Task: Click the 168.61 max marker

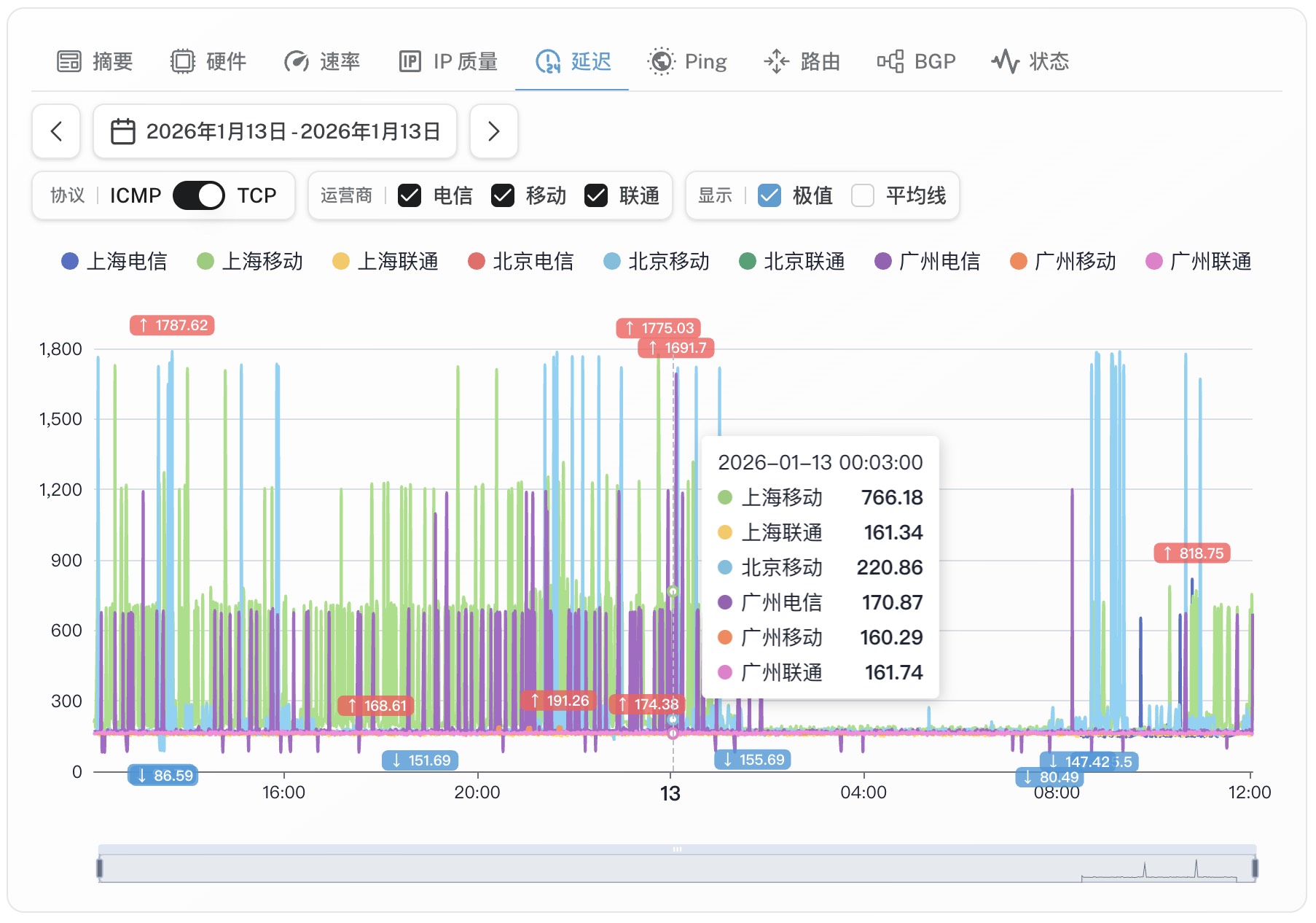Action: [x=376, y=706]
